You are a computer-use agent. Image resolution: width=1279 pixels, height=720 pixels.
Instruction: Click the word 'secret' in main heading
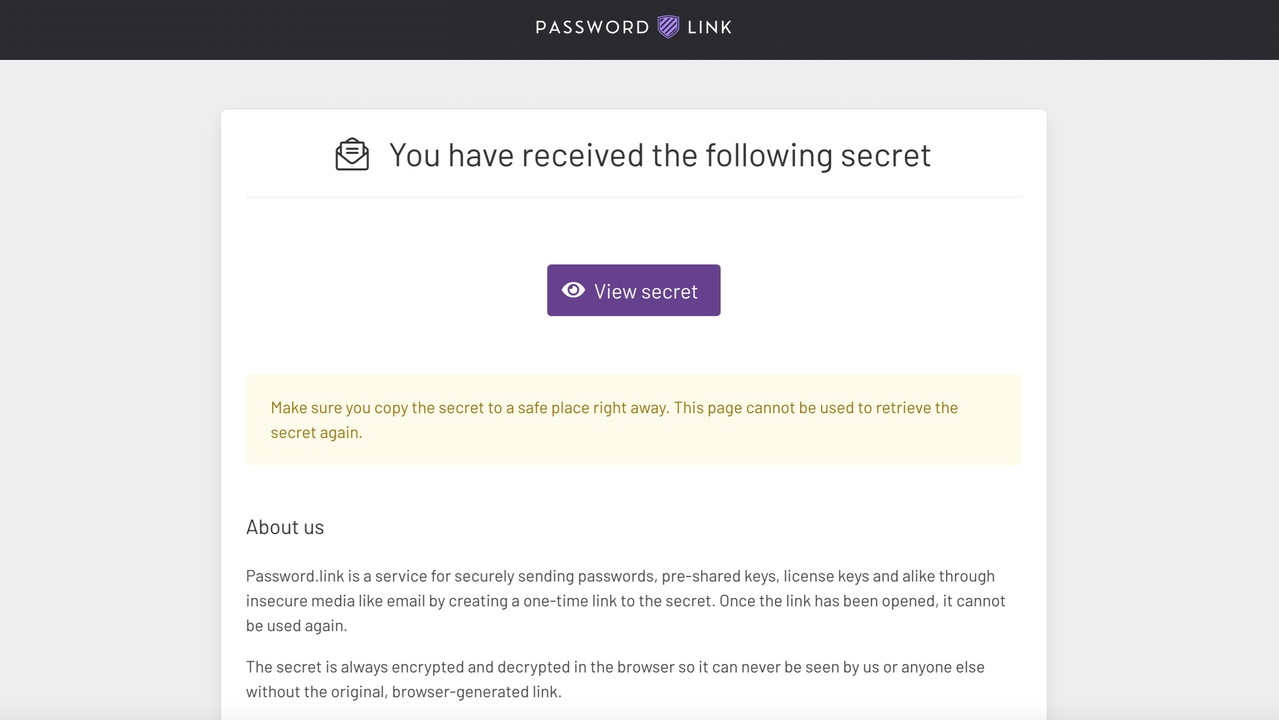coord(885,155)
